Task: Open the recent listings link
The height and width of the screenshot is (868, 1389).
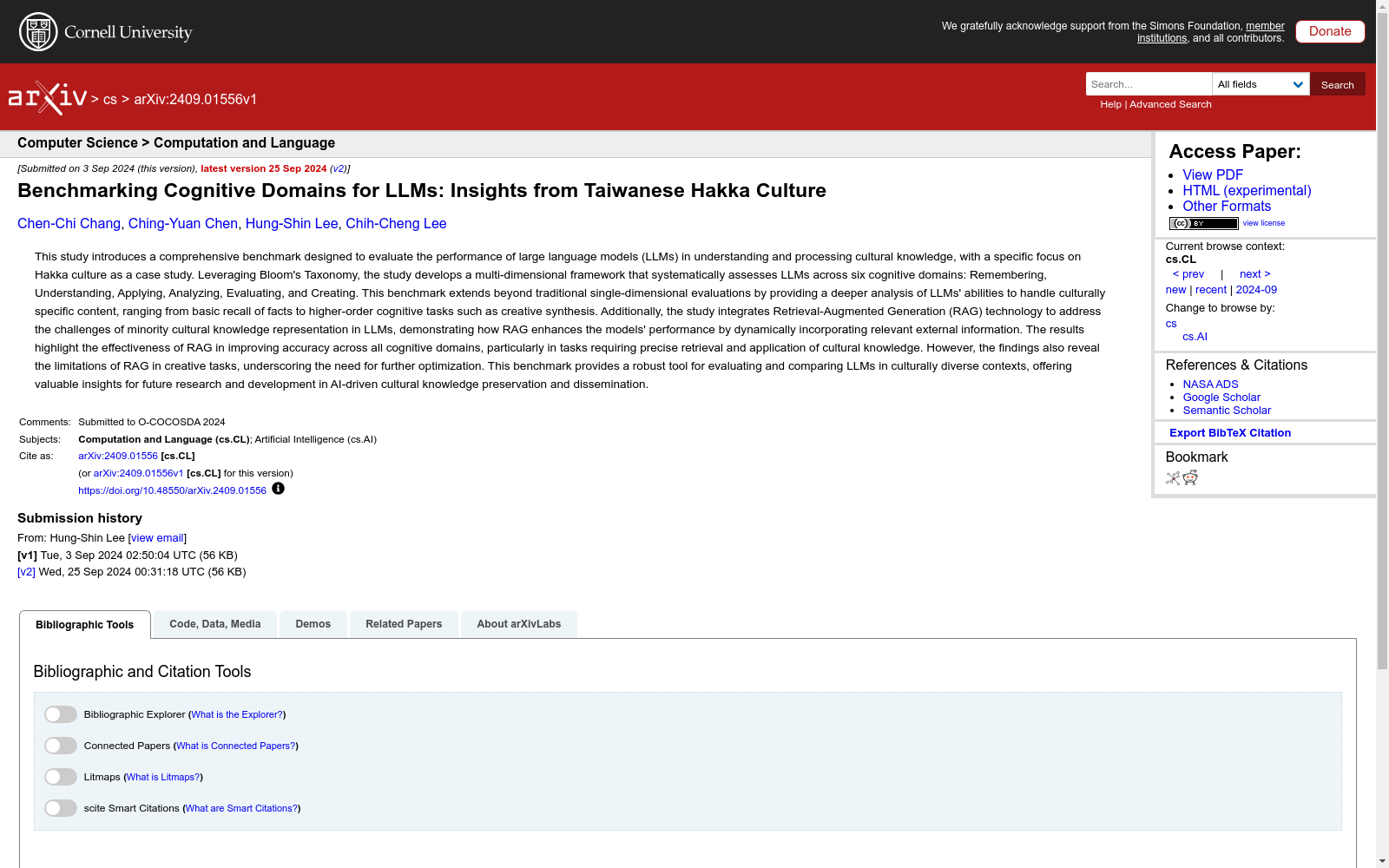Action: [1211, 290]
